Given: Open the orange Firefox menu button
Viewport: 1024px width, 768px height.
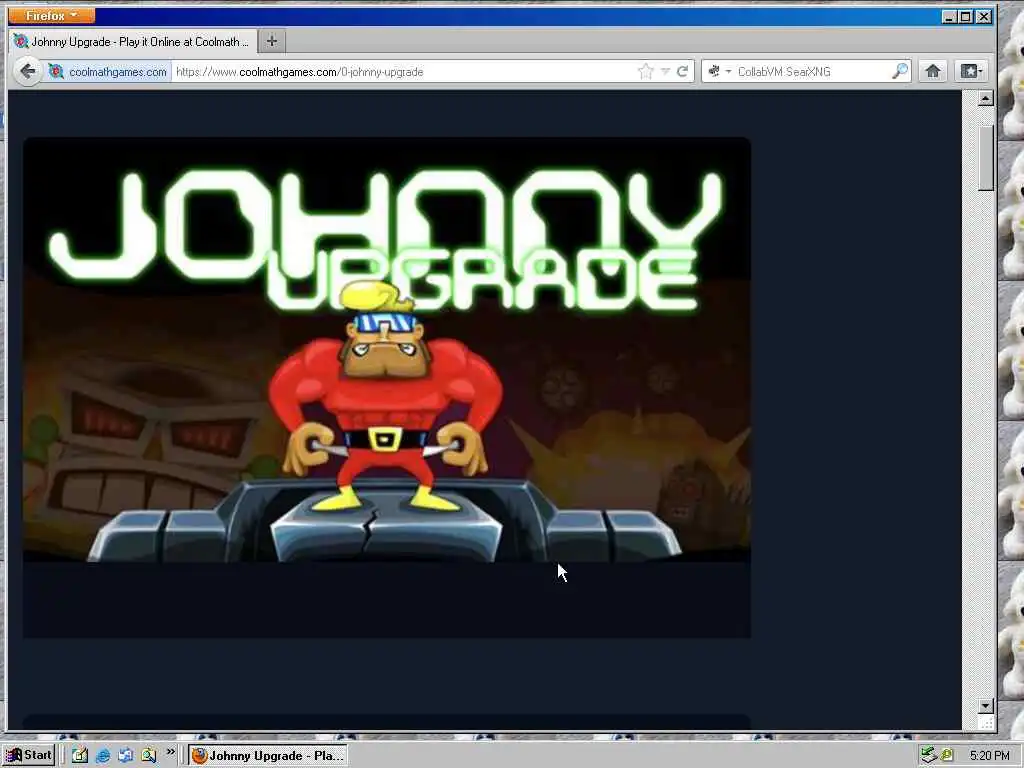Looking at the screenshot, I should 52,15.
